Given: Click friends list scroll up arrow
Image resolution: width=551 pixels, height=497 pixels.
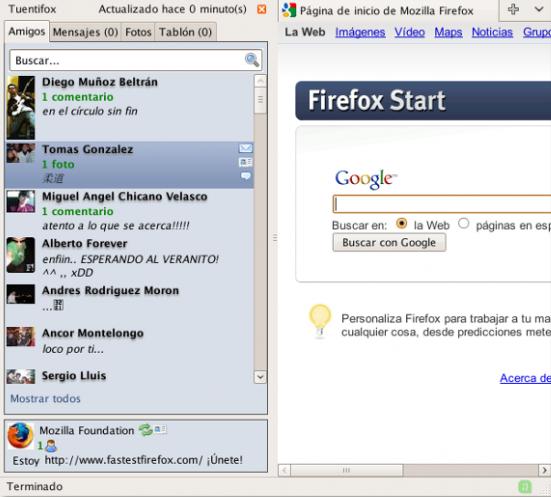Looking at the screenshot, I should pyautogui.click(x=260, y=81).
